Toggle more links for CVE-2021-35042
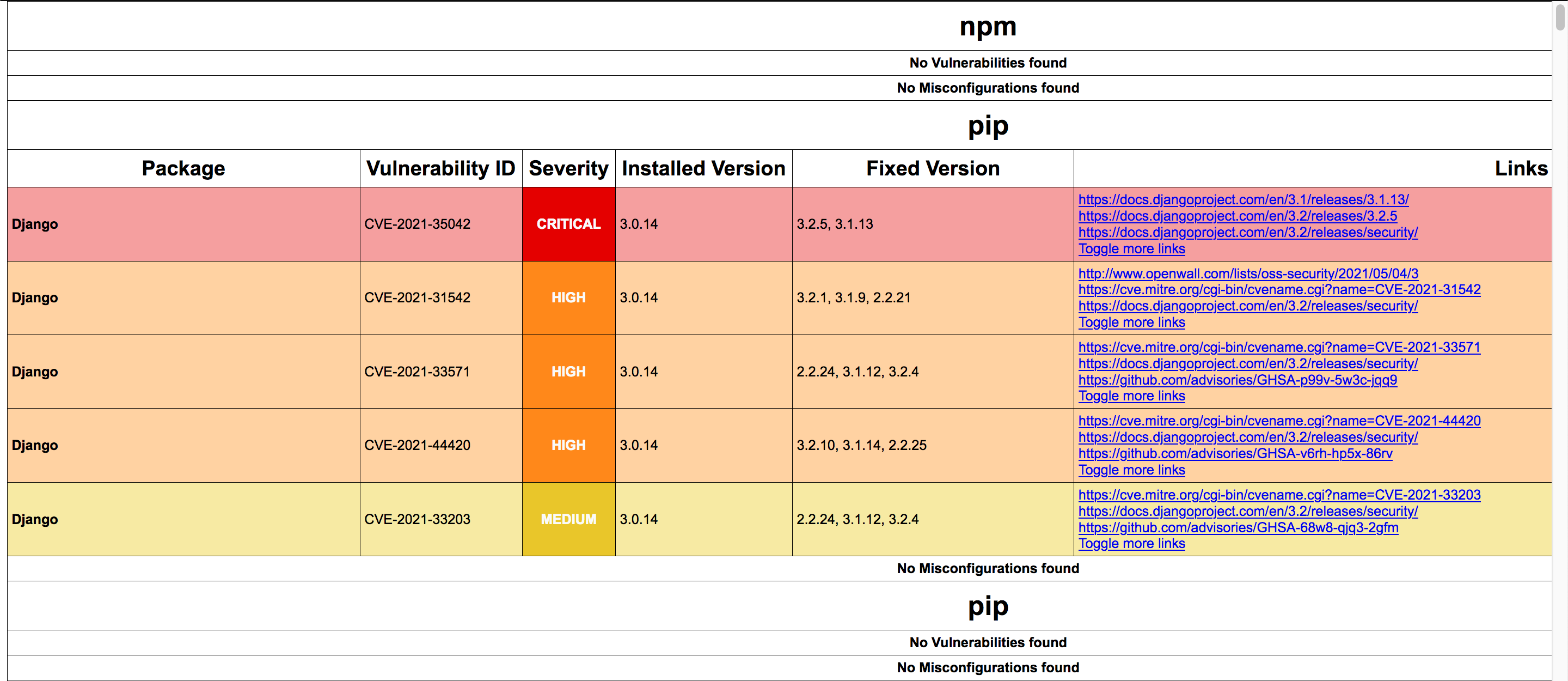 coord(1131,248)
